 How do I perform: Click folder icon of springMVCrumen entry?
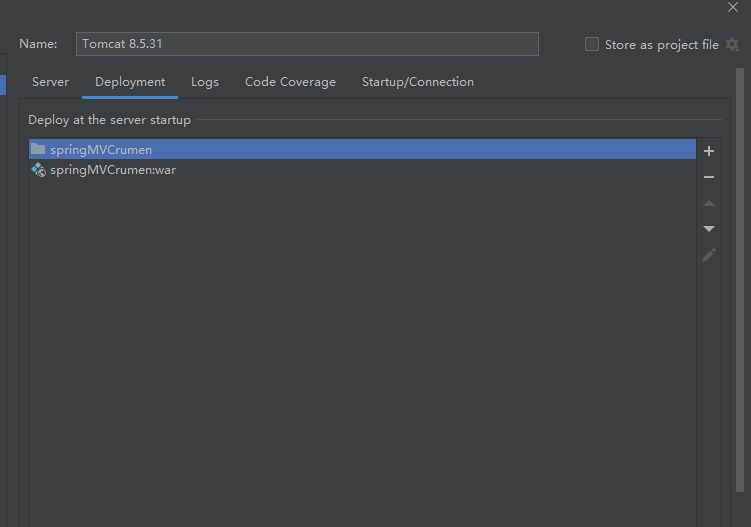pyautogui.click(x=38, y=149)
